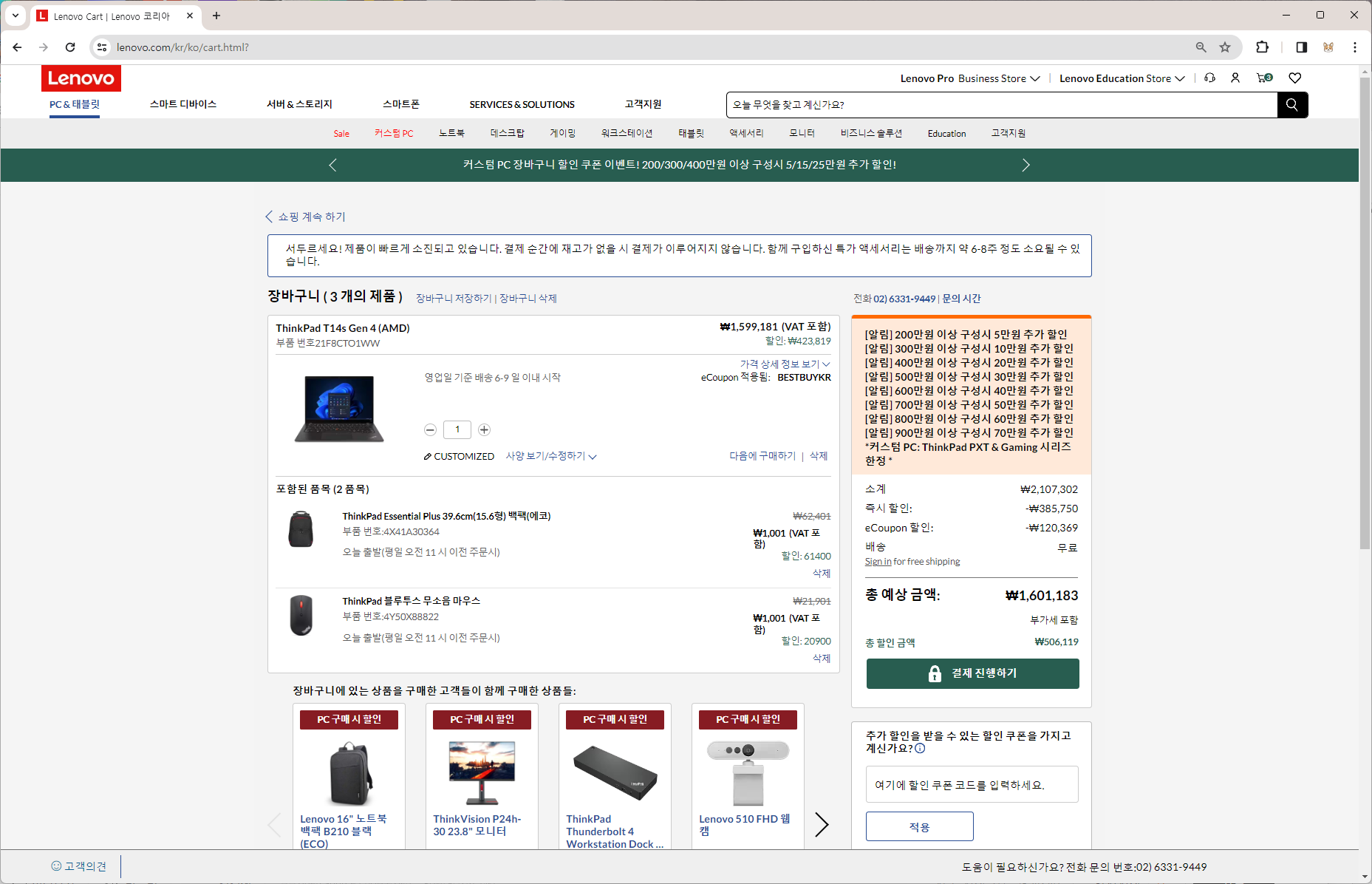Click the search magnifier button
The height and width of the screenshot is (884, 1372).
[1292, 105]
